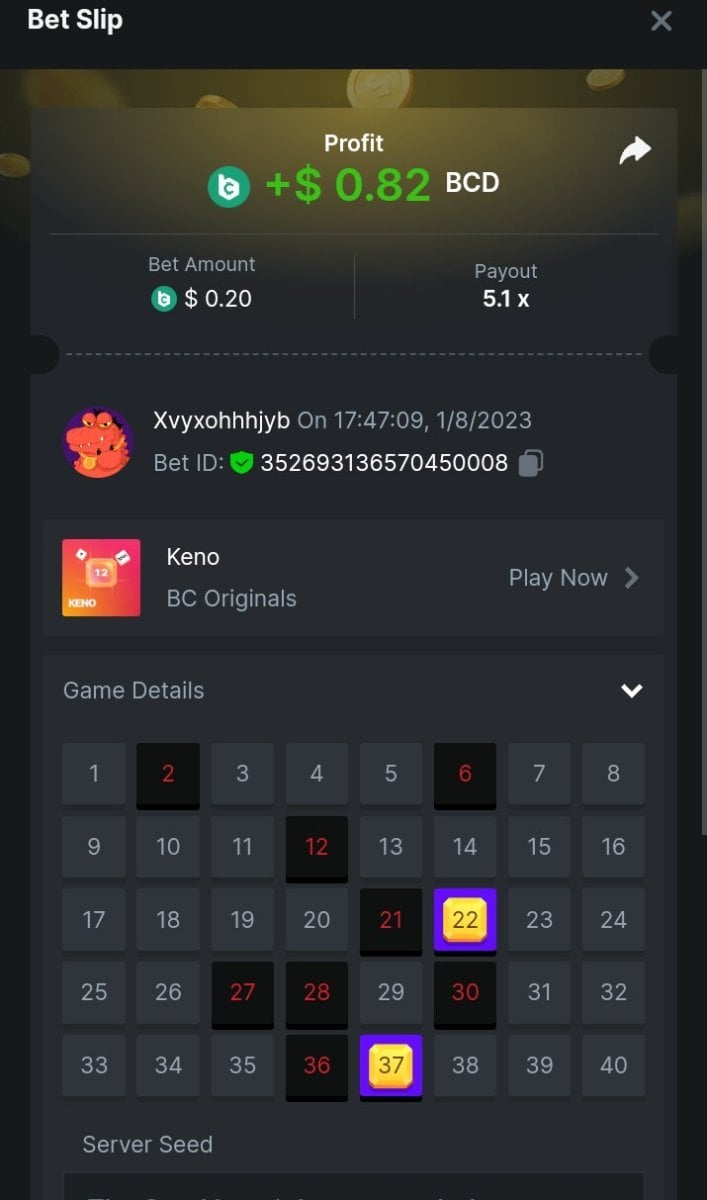Select red-numbered Keno tile 12

click(x=317, y=847)
